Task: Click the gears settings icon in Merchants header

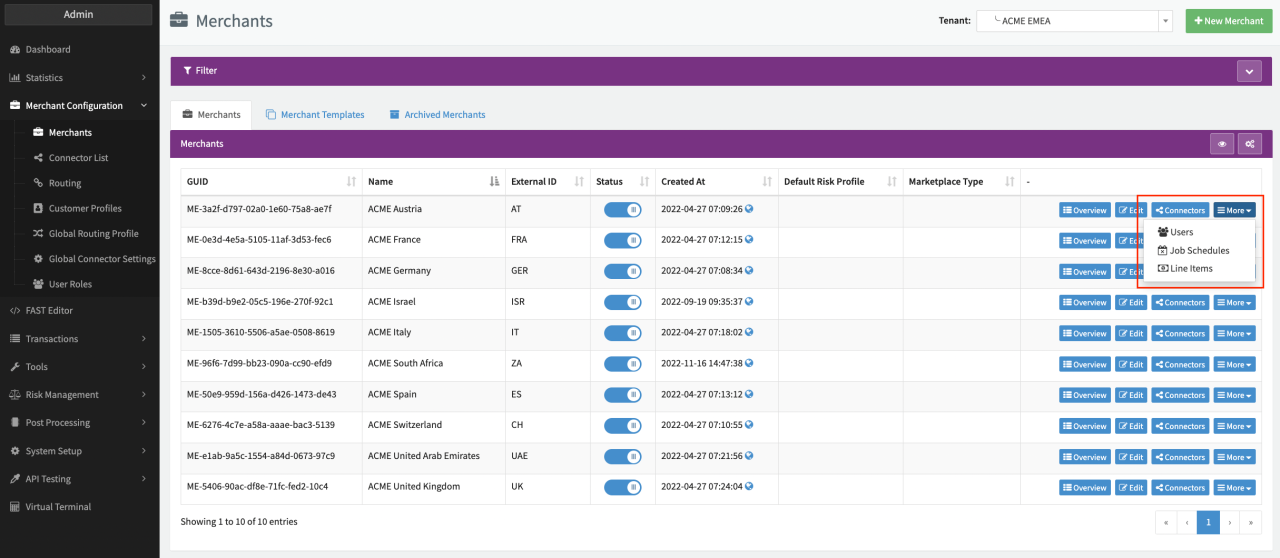Action: pos(1249,144)
